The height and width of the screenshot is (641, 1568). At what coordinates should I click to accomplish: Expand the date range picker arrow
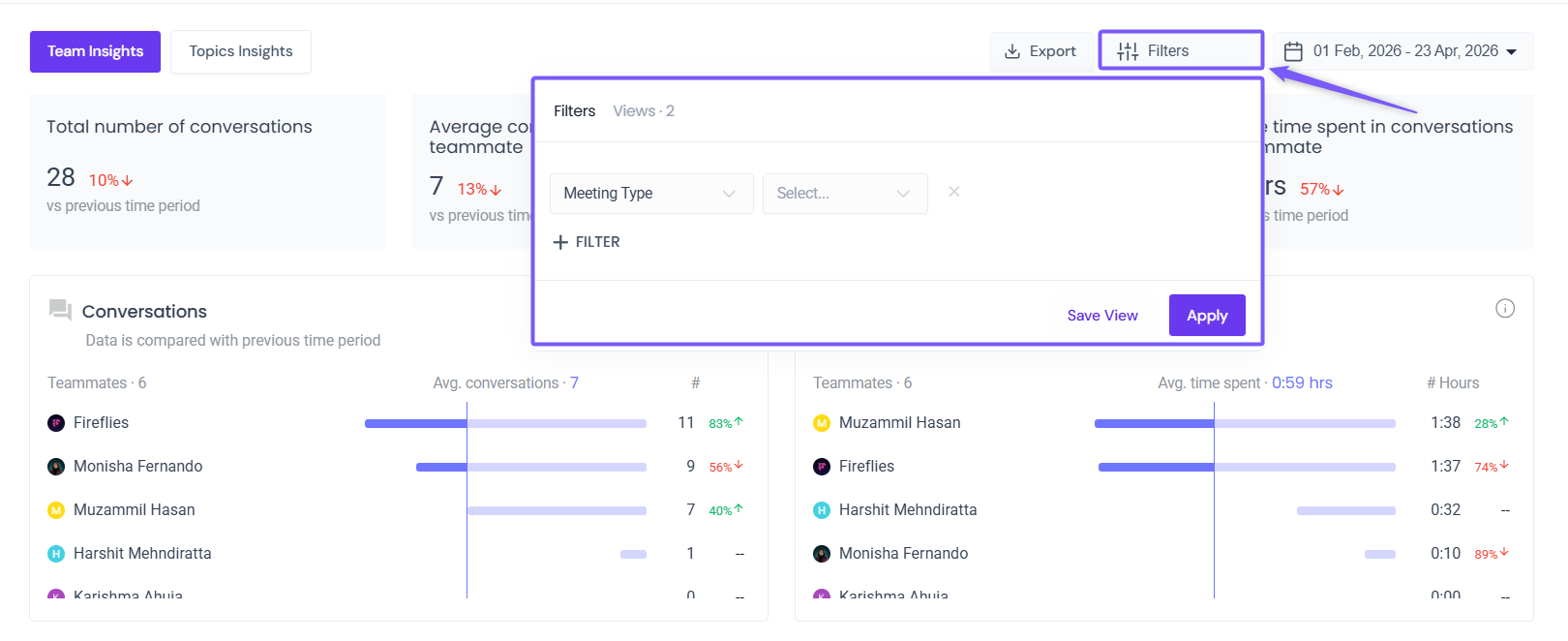1512,52
